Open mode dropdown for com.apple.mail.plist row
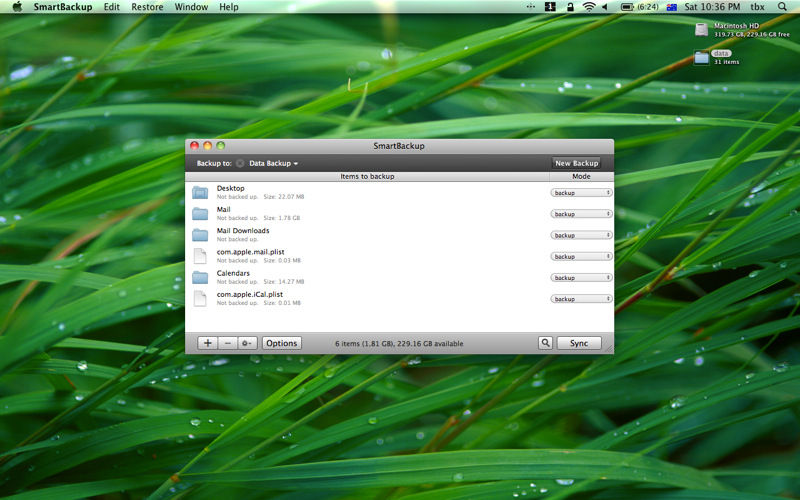 (581, 257)
